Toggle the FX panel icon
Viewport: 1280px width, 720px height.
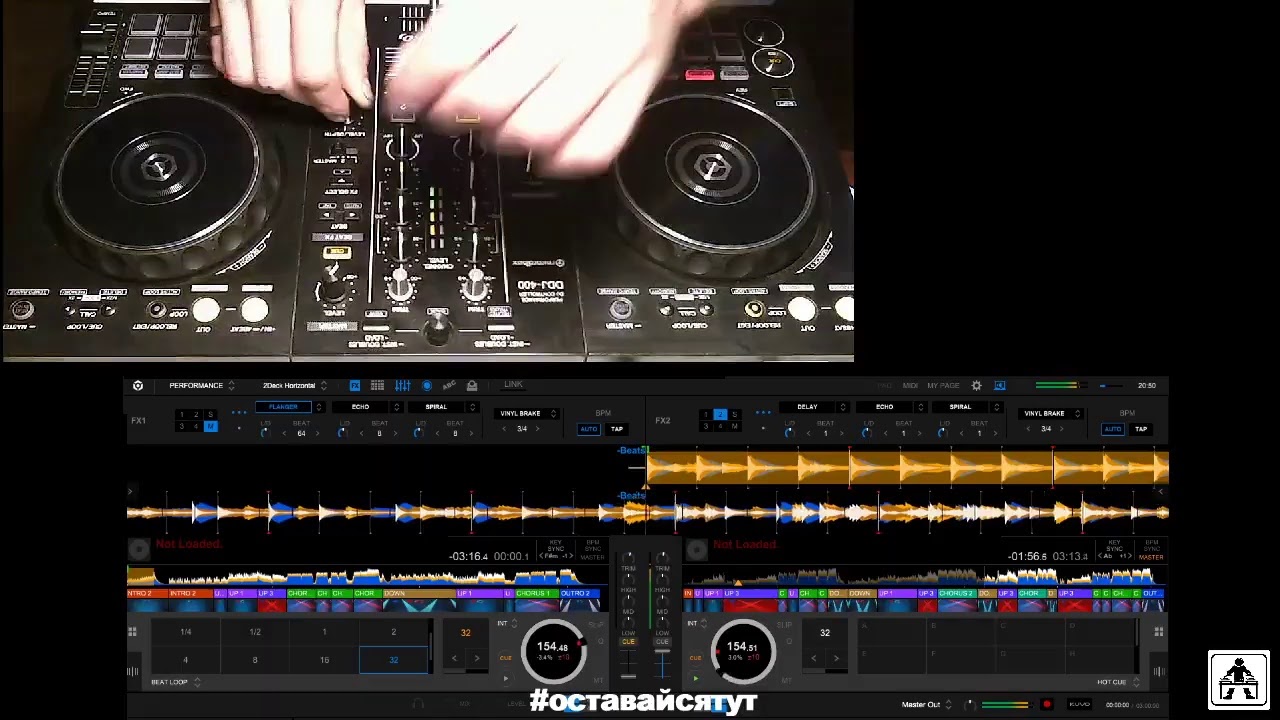tap(354, 385)
